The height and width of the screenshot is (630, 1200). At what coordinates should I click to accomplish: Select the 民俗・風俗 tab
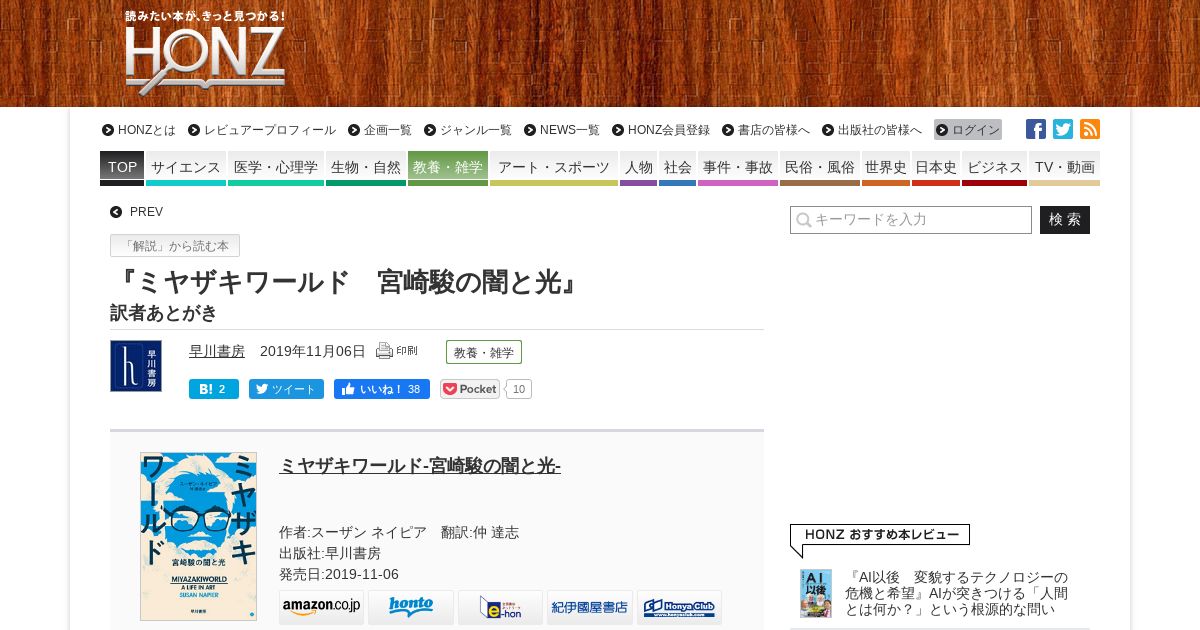click(820, 168)
